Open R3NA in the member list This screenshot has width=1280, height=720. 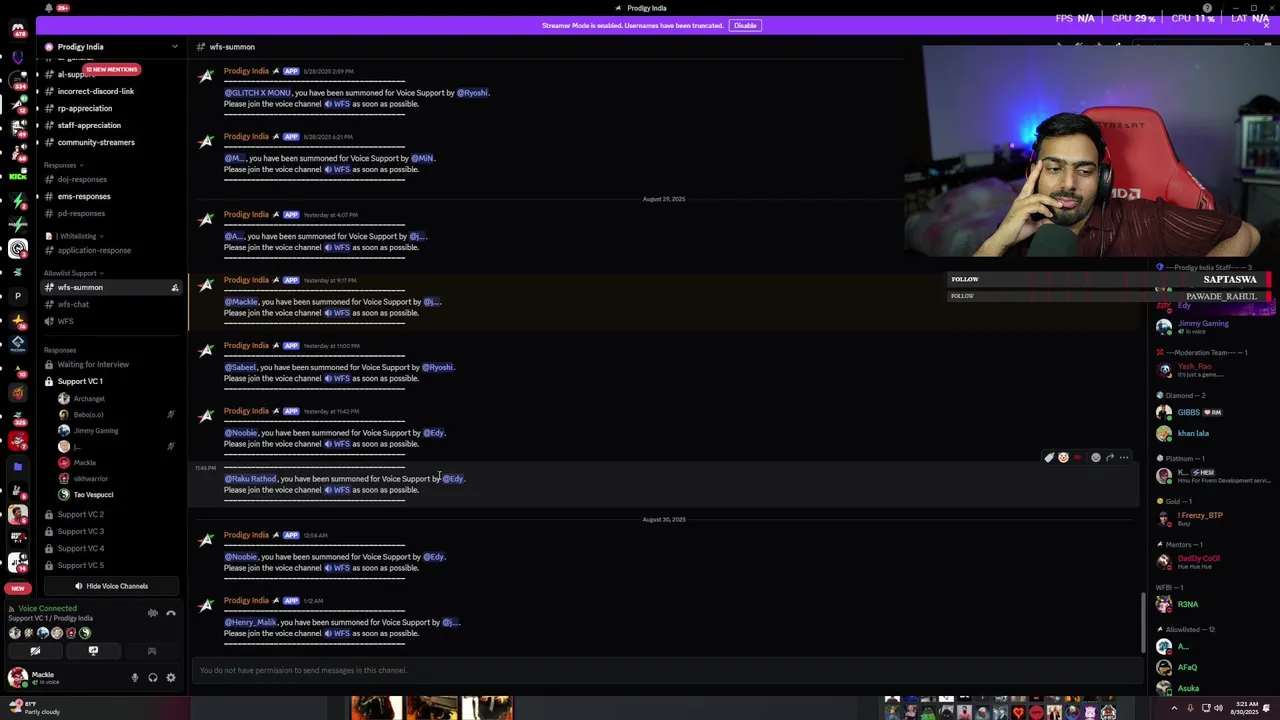pyautogui.click(x=1187, y=604)
